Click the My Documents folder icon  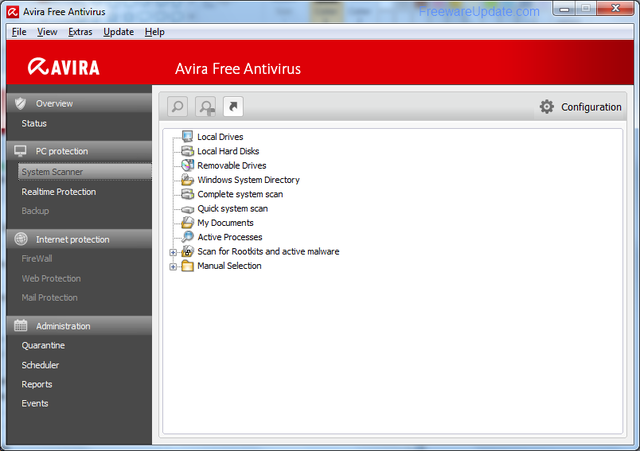[x=187, y=222]
